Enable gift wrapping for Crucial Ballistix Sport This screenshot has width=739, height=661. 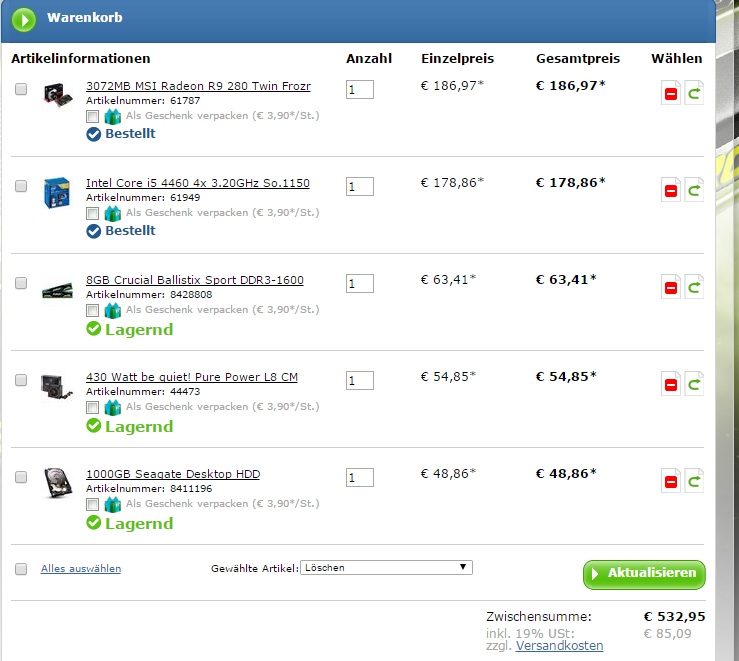(92, 310)
